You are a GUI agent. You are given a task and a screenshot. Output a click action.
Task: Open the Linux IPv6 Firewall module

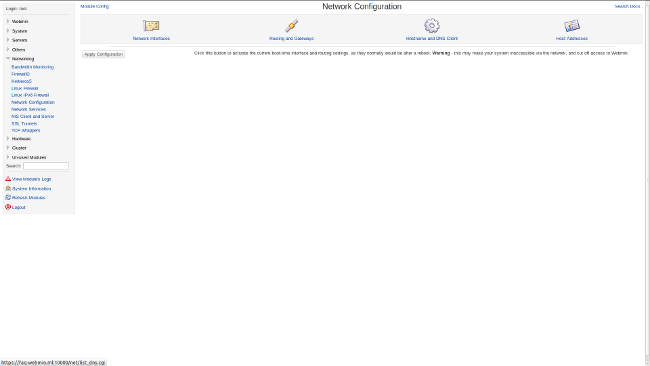pyautogui.click(x=30, y=95)
